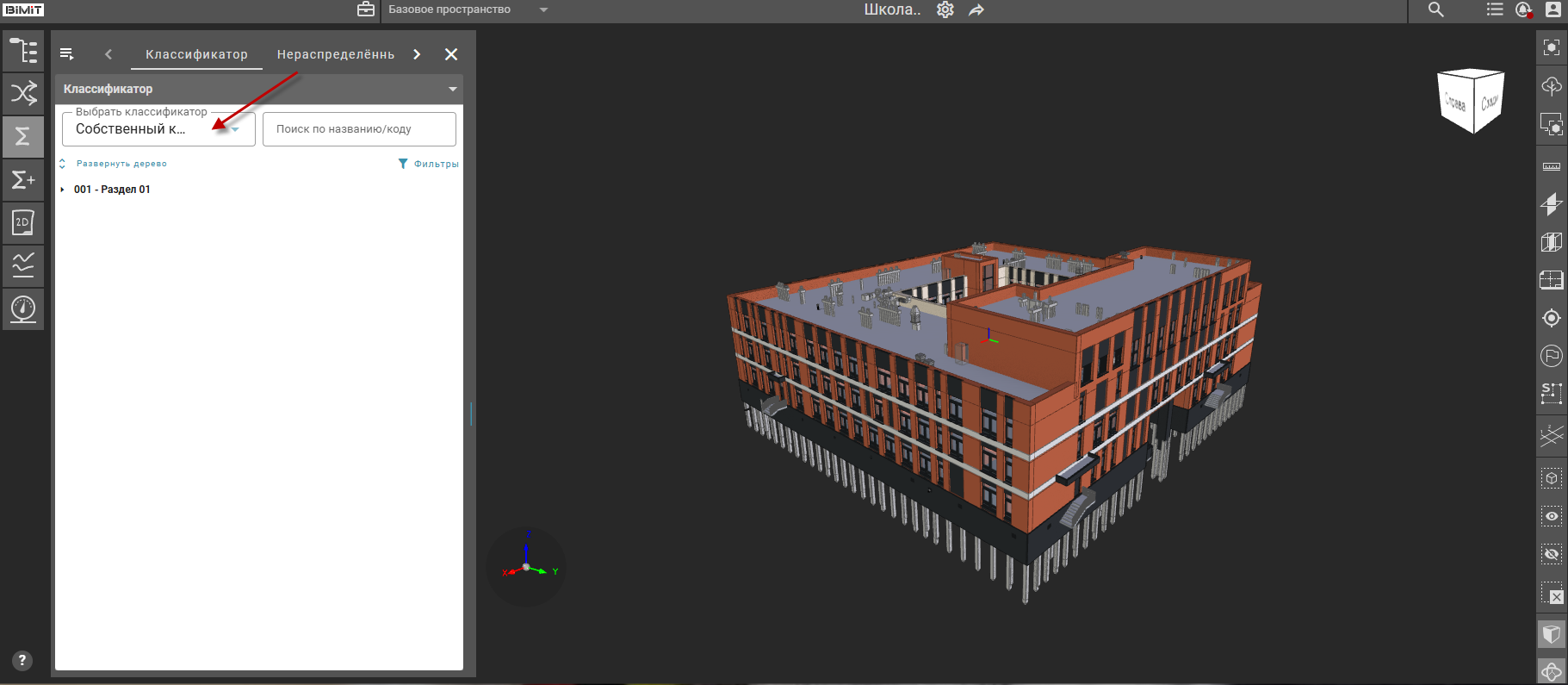Expand tree item 001 - Раздел 01
Screen dimensions: 1568x685
coord(63,190)
